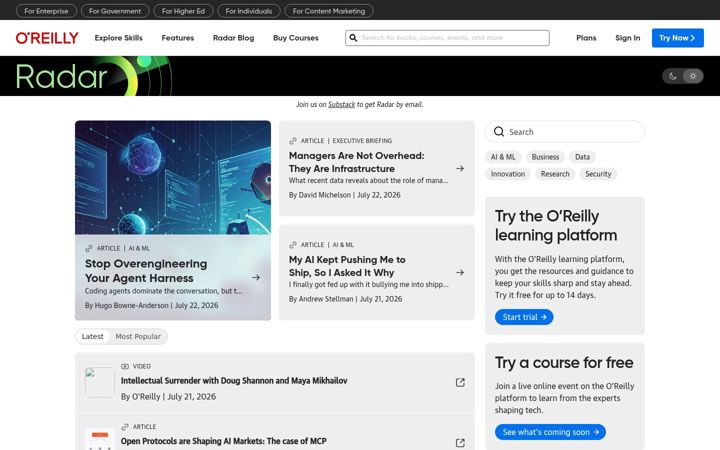Screen dimensions: 720x450
Task: Click Start trial button
Action: click(x=524, y=317)
